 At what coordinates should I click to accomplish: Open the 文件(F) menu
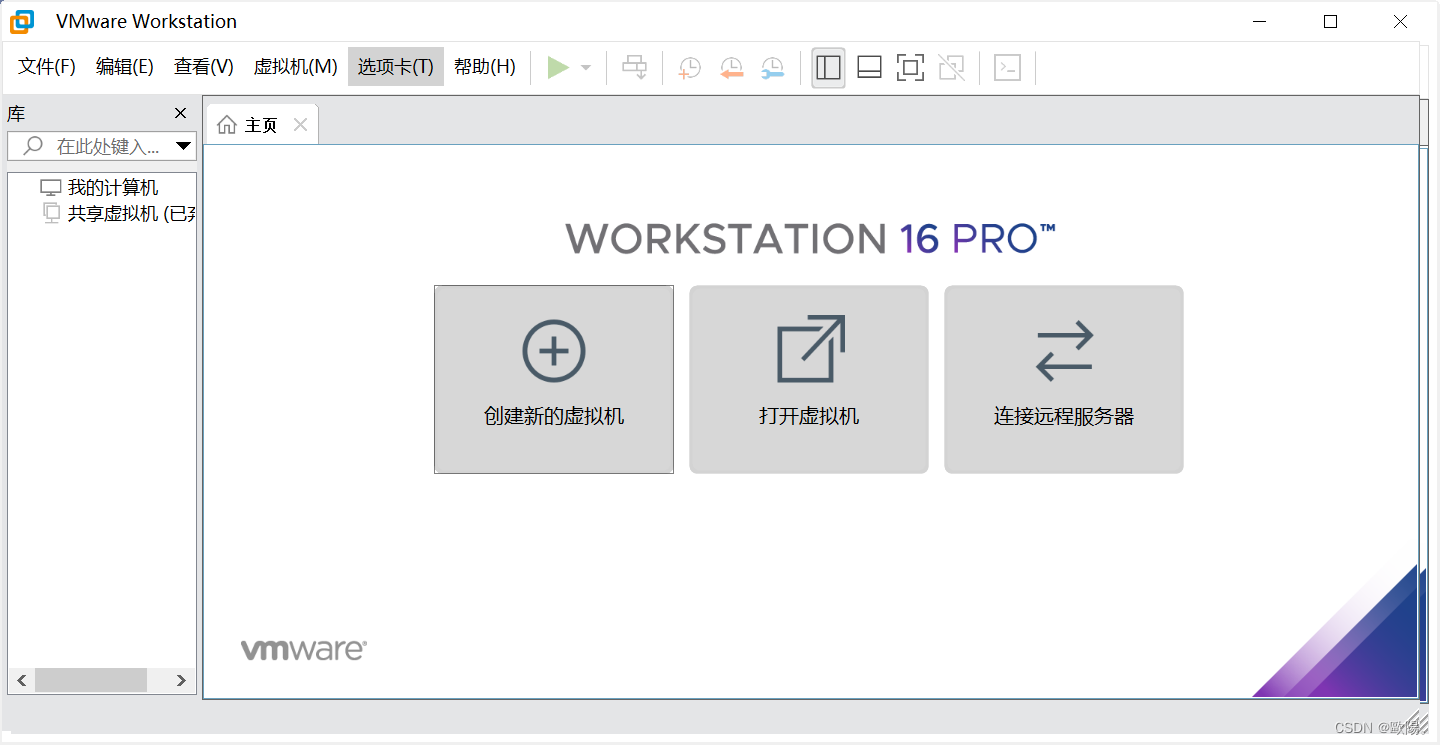click(47, 67)
